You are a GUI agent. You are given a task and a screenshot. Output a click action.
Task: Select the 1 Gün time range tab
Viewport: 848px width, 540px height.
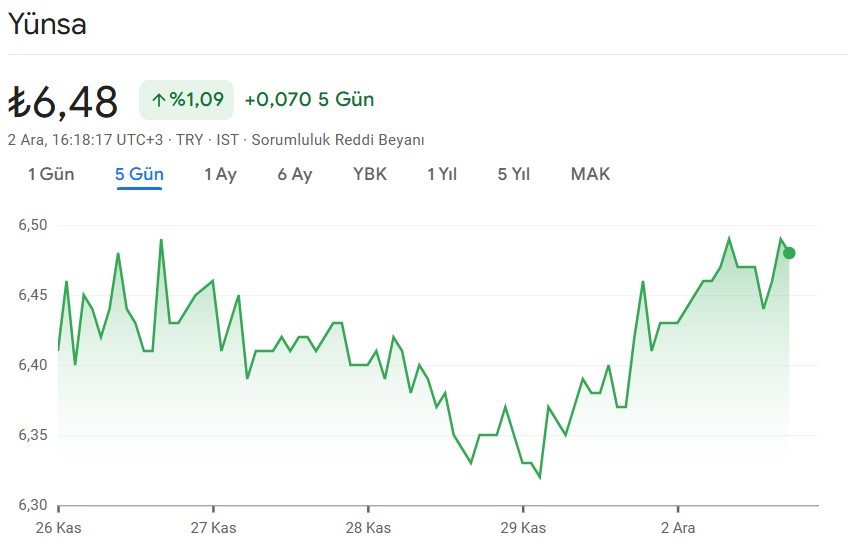(x=51, y=174)
